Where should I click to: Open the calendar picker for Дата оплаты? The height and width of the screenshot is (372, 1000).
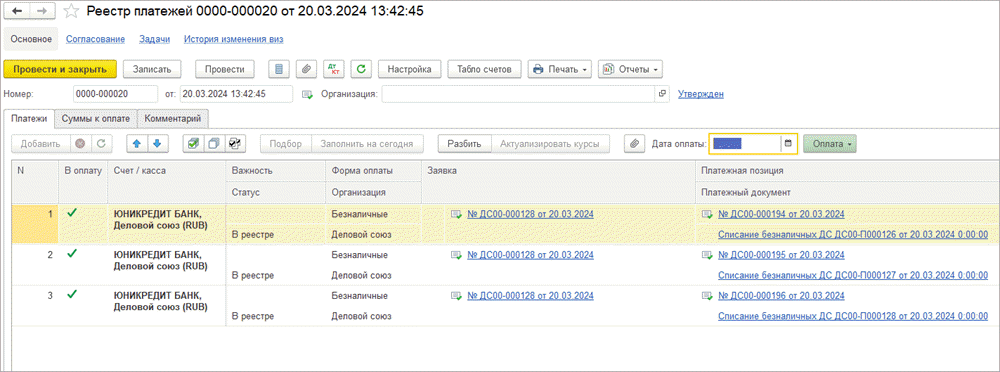(788, 144)
